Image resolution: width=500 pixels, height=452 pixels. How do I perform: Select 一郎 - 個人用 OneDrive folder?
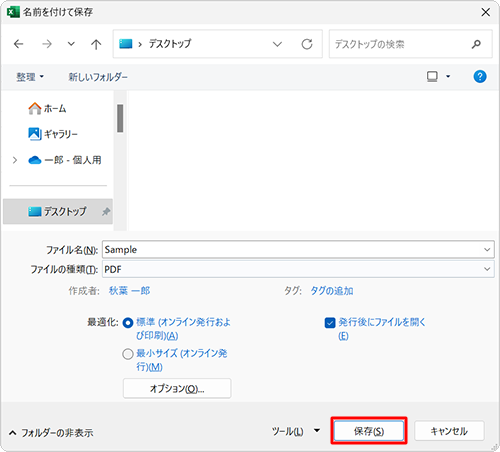click(65, 160)
